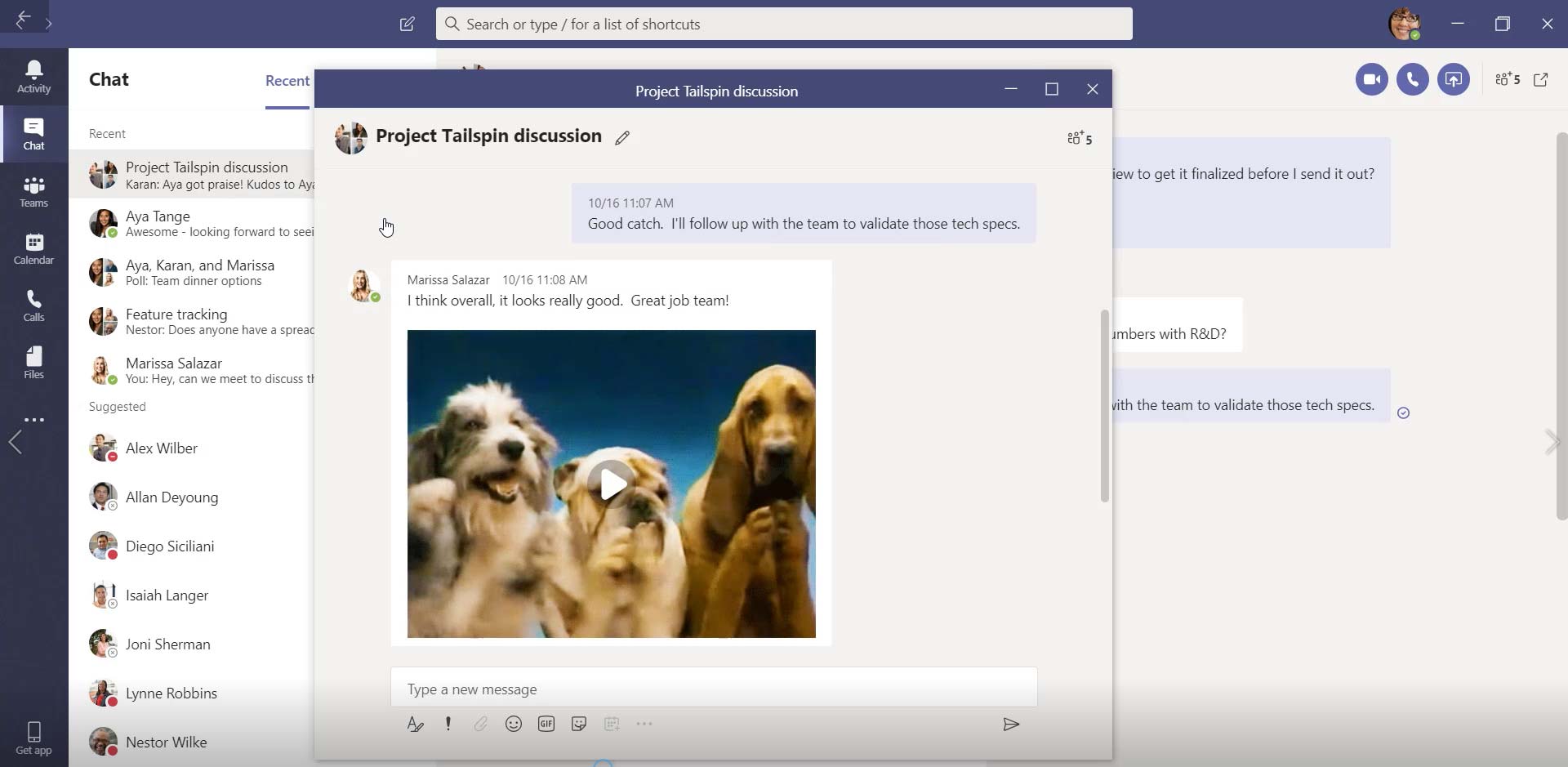The width and height of the screenshot is (1568, 767).
Task: Open the Calendar in sidebar
Action: click(33, 248)
